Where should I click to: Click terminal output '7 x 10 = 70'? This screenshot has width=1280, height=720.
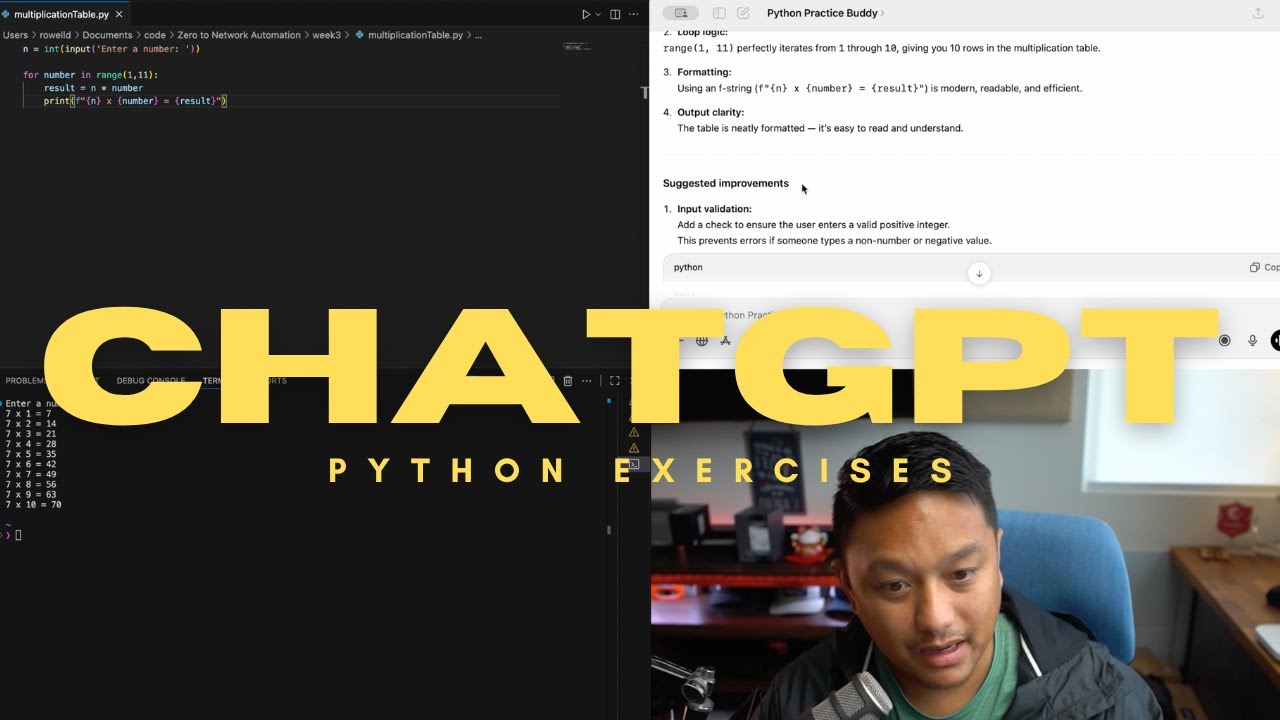click(33, 505)
